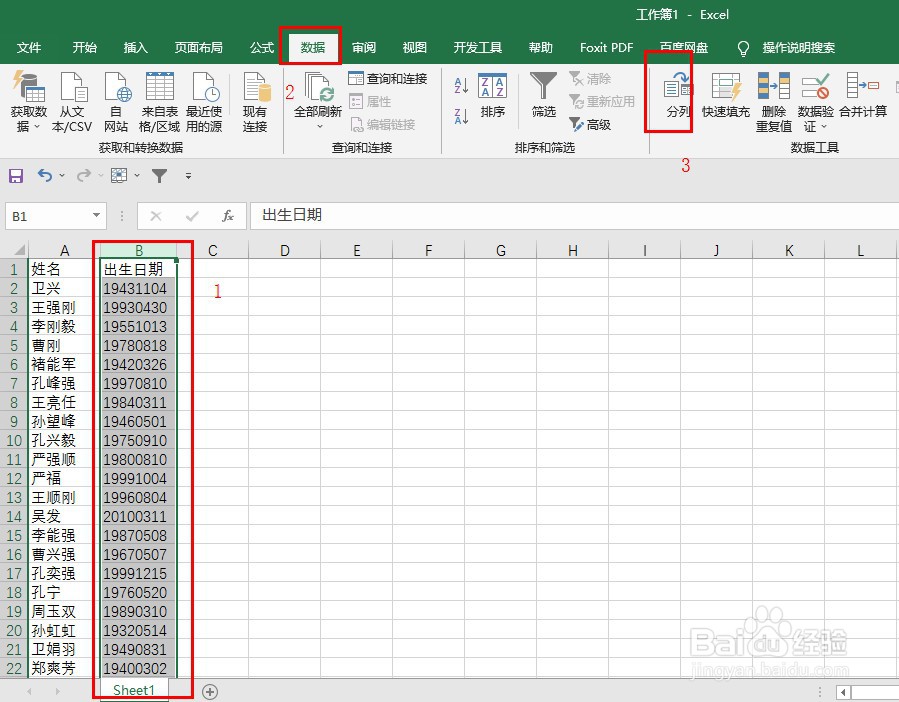
Task: Click 快速填充 (Flash Fill)
Action: (x=726, y=95)
